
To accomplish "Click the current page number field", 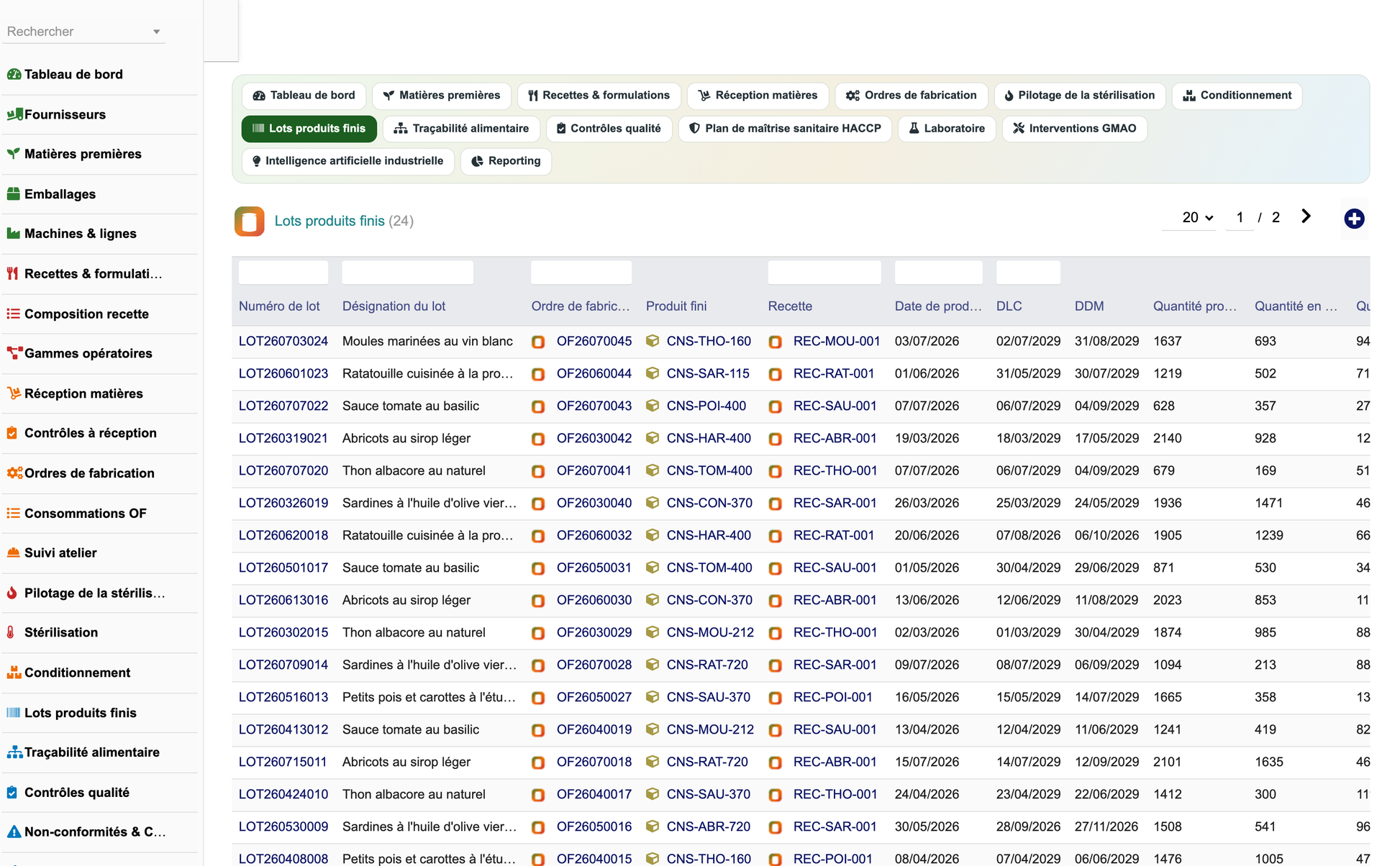I will 1240,217.
